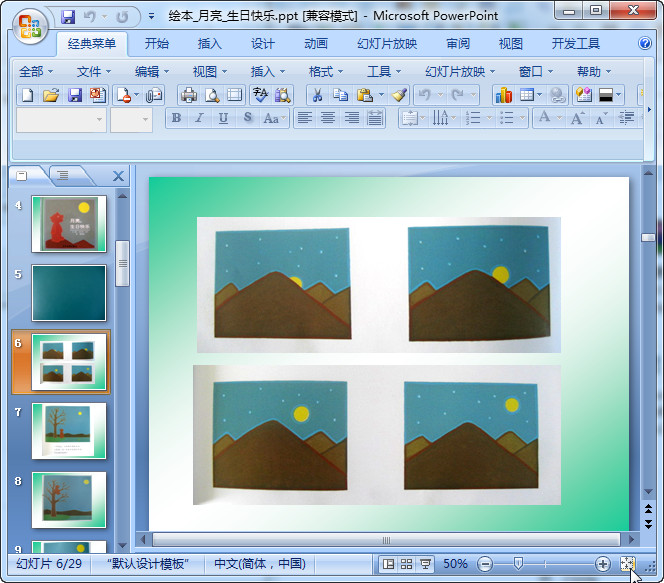The width and height of the screenshot is (664, 583).
Task: Select slide 7 thumbnail
Action: 69,431
